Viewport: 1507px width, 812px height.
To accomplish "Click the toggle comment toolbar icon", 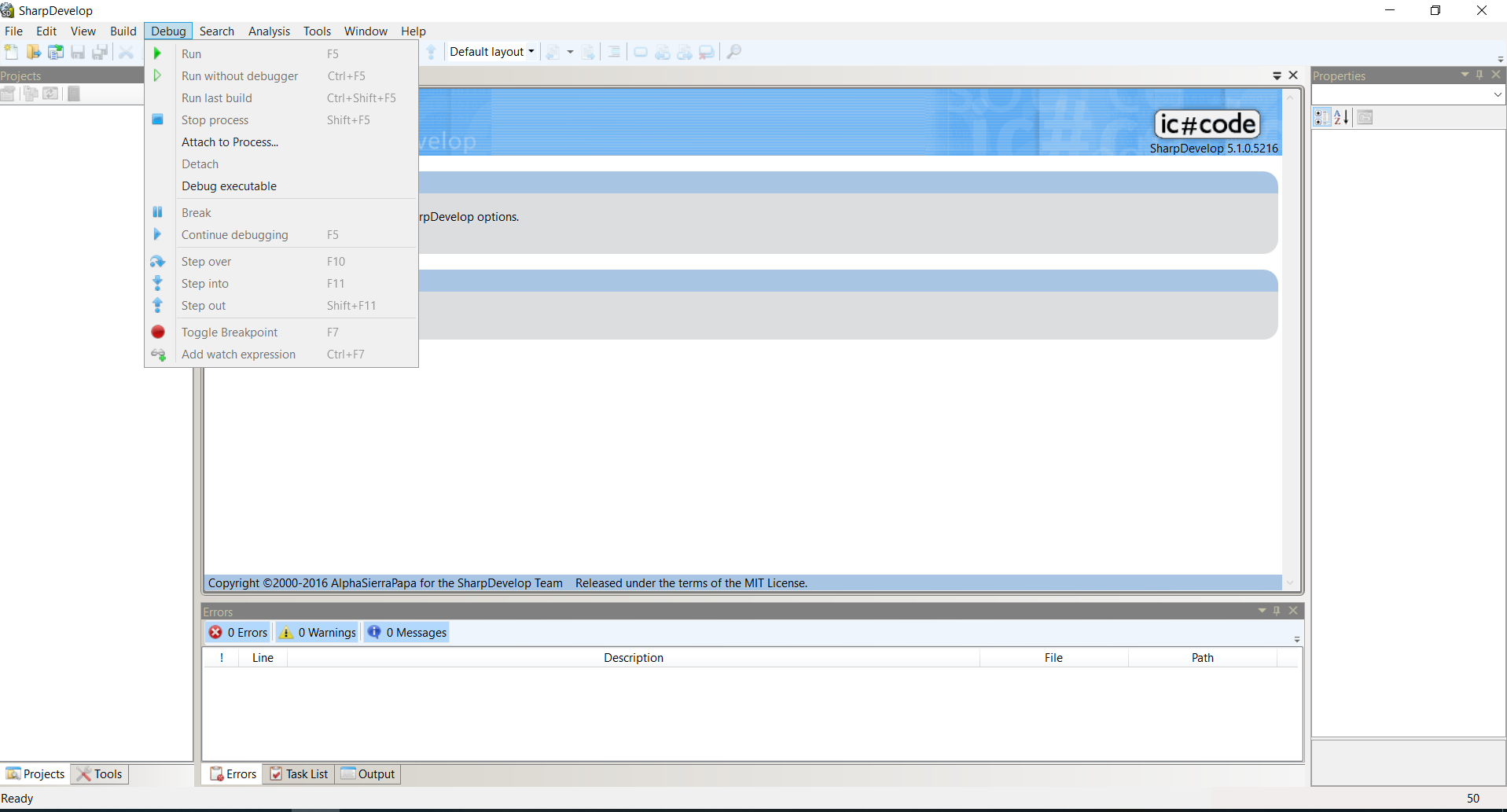I will coord(588,52).
